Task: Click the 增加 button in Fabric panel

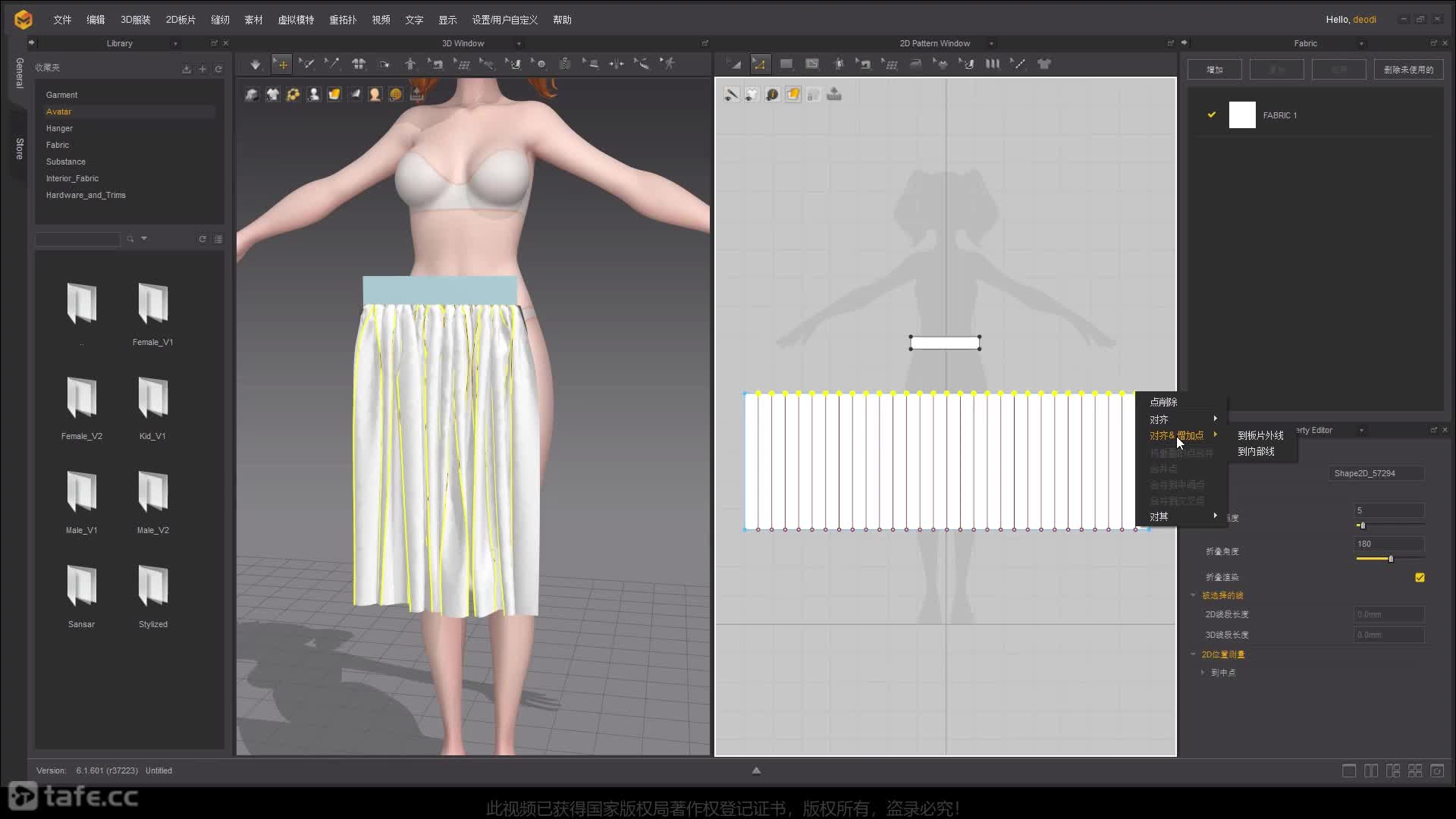Action: pos(1215,70)
